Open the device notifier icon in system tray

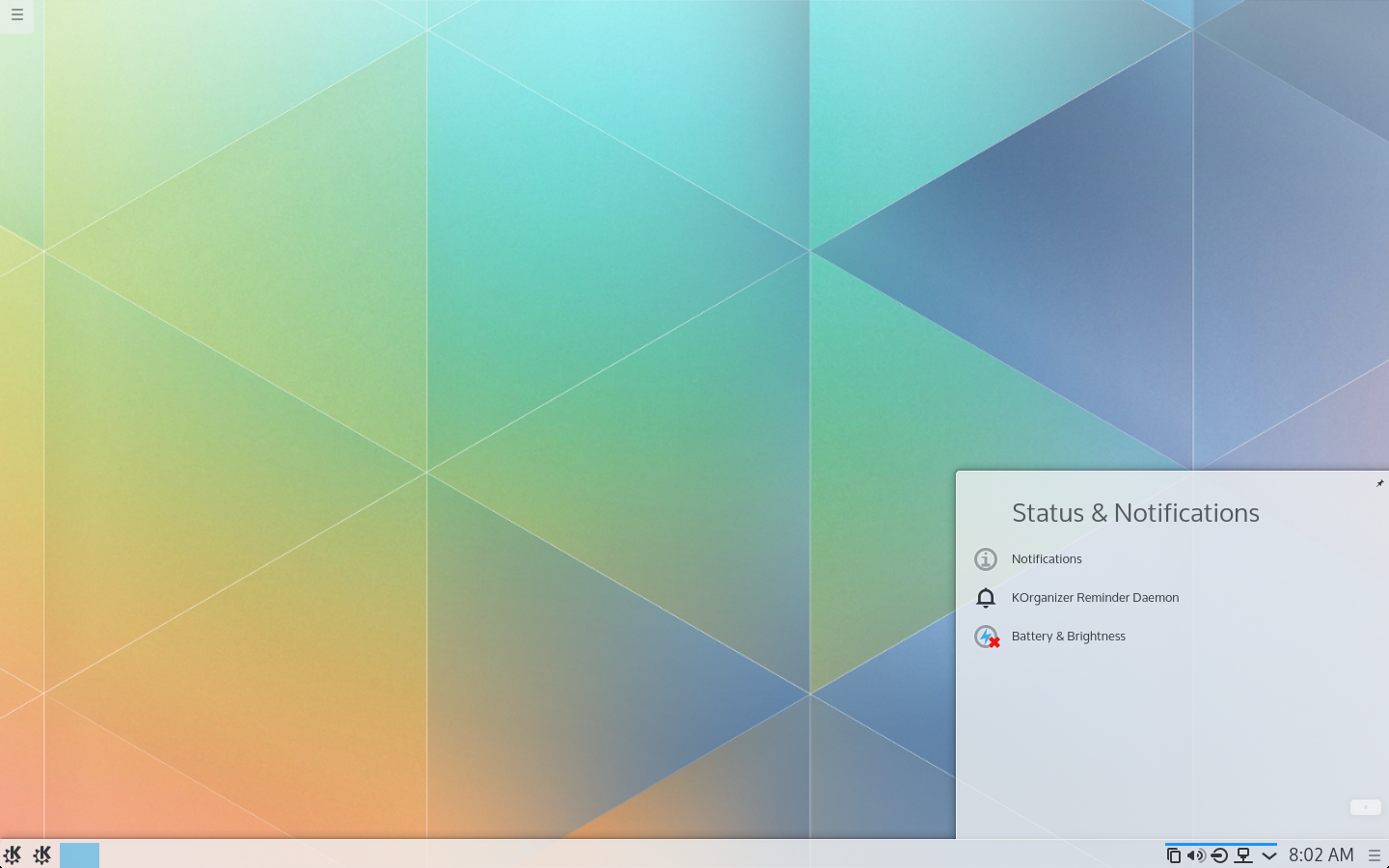click(x=1245, y=854)
